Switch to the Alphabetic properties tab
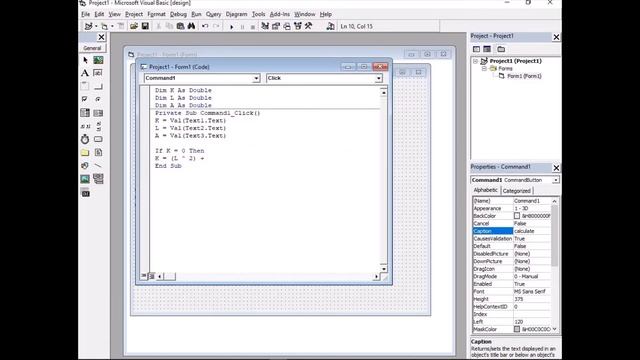Image resolution: width=640 pixels, height=360 pixels. click(x=485, y=190)
